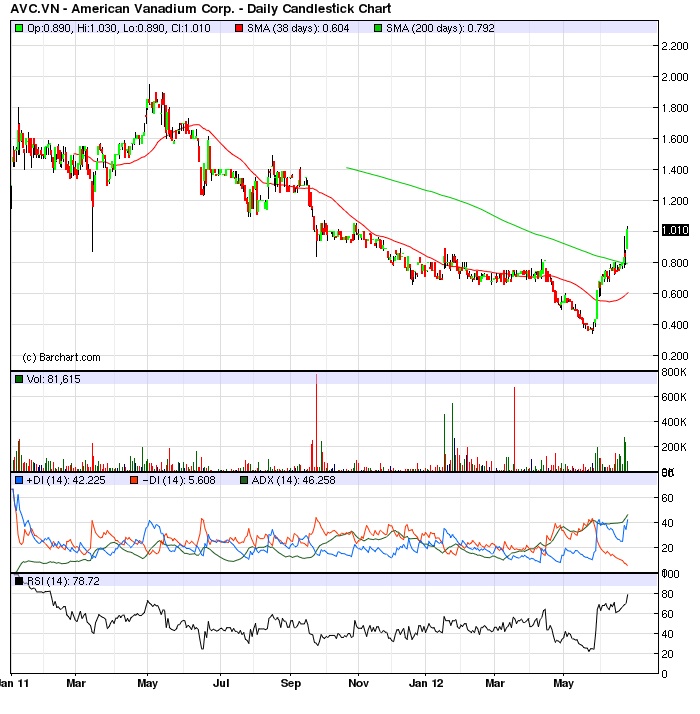This screenshot has height=714, width=700.
Task: Click the green SMA 200 days legend square
Action: pyautogui.click(x=378, y=28)
